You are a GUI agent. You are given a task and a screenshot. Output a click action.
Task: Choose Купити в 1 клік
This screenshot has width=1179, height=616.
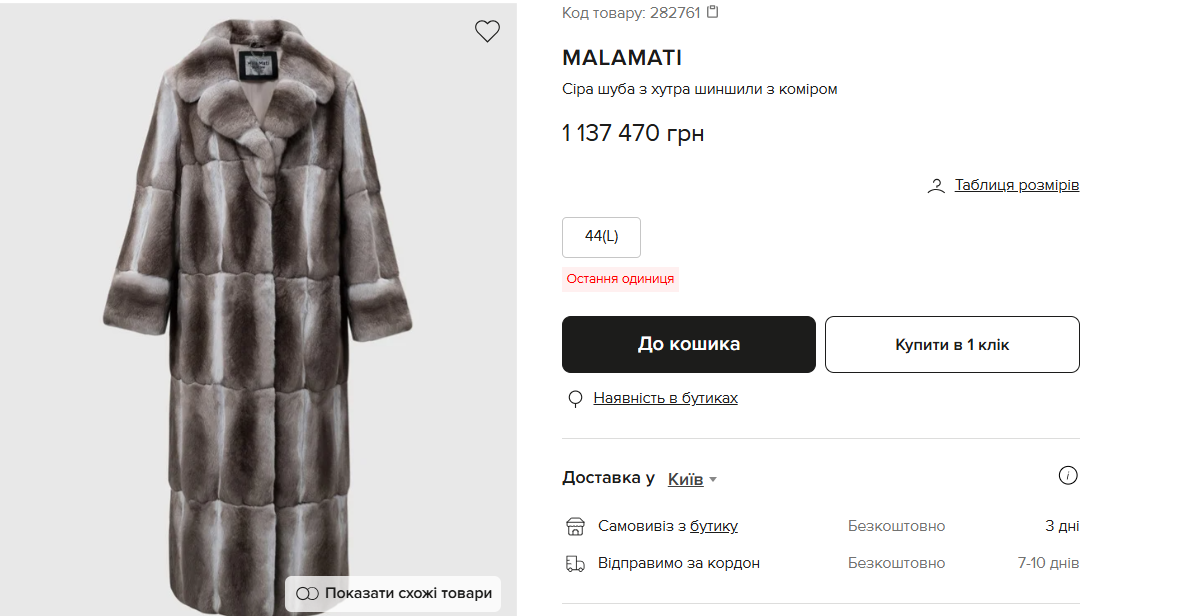951,343
